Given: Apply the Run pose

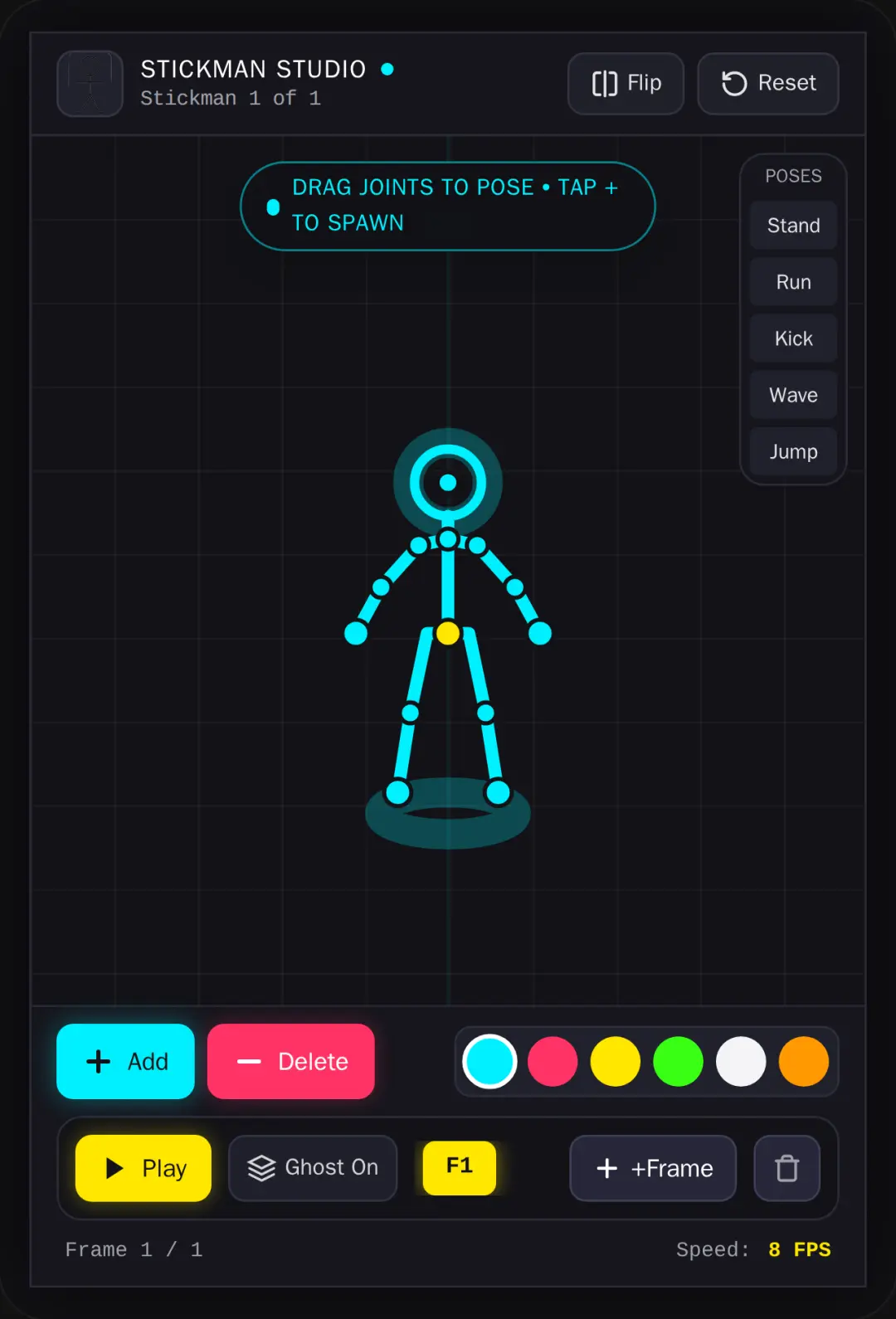Looking at the screenshot, I should [793, 282].
